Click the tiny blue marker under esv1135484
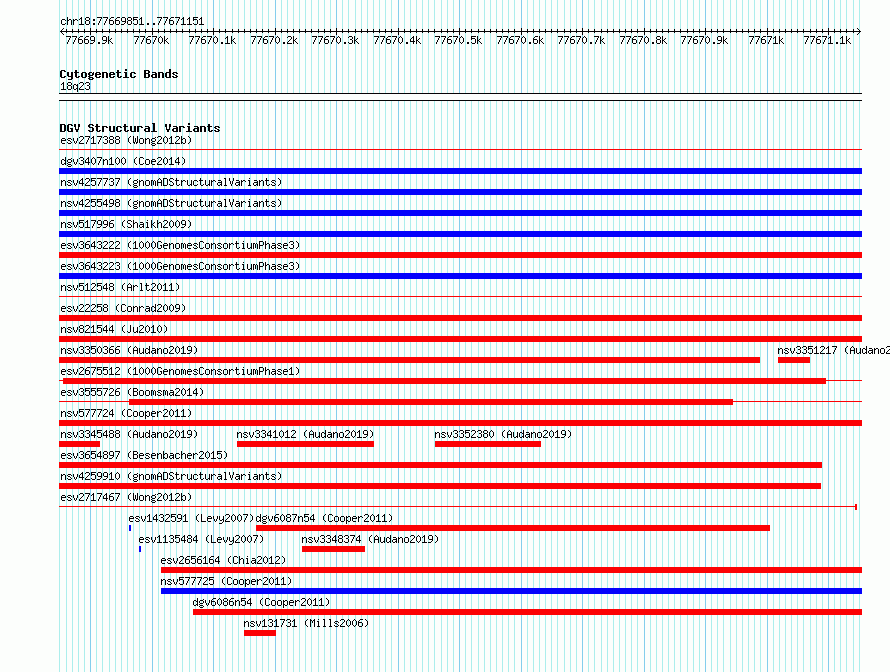Image resolution: width=890 pixels, height=672 pixels. pos(140,549)
